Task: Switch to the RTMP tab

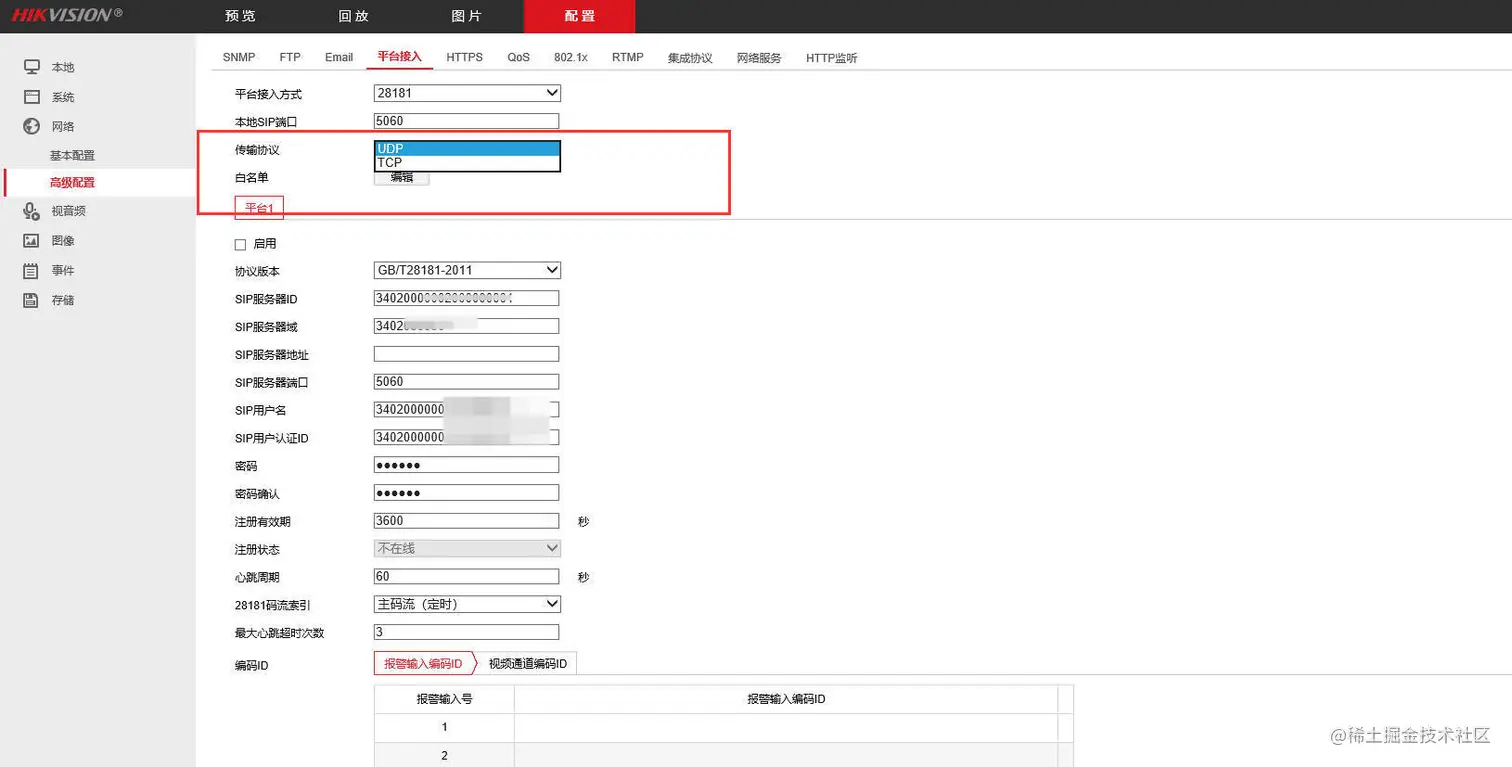Action: [628, 57]
